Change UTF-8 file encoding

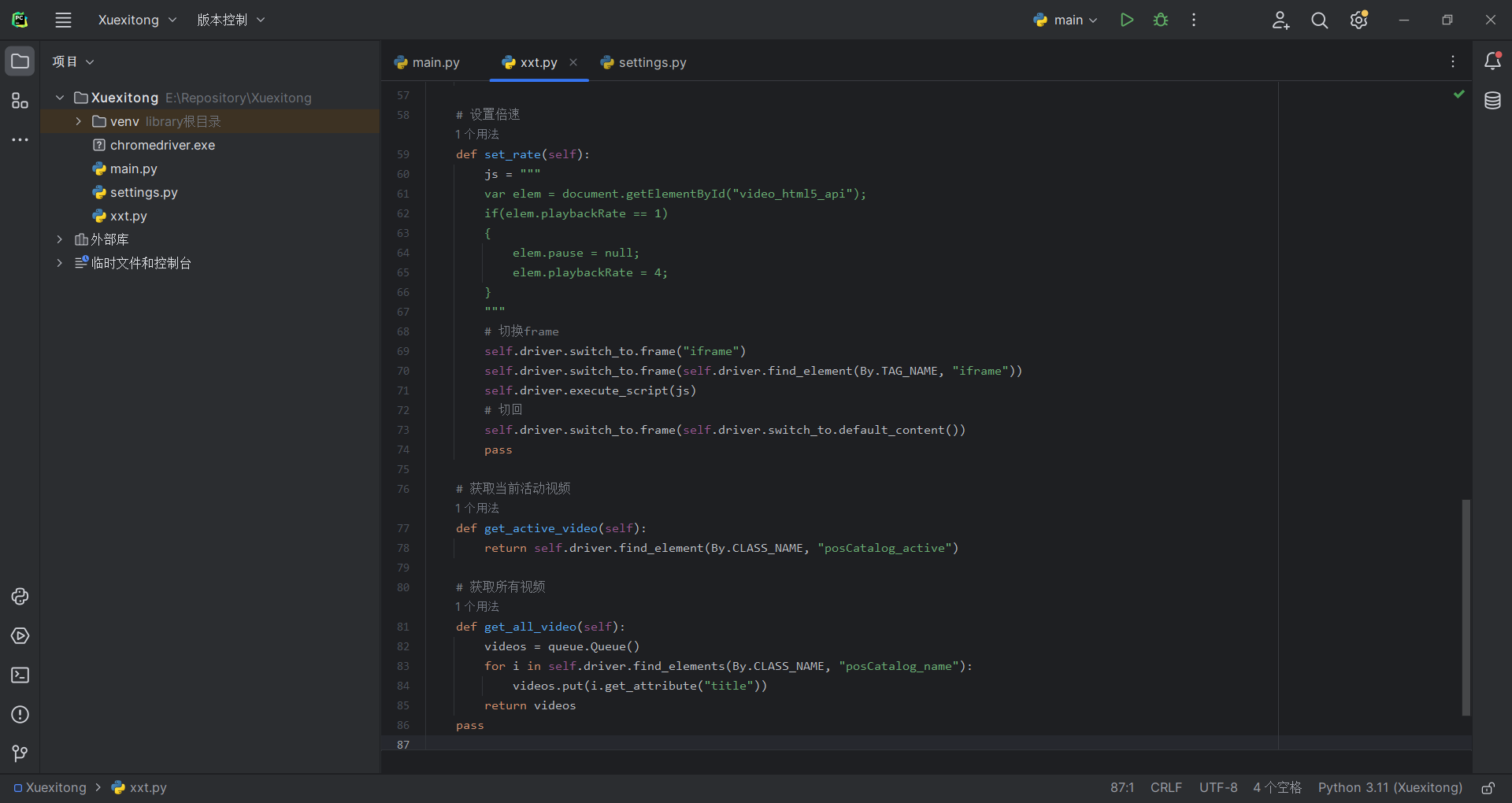[x=1218, y=787]
